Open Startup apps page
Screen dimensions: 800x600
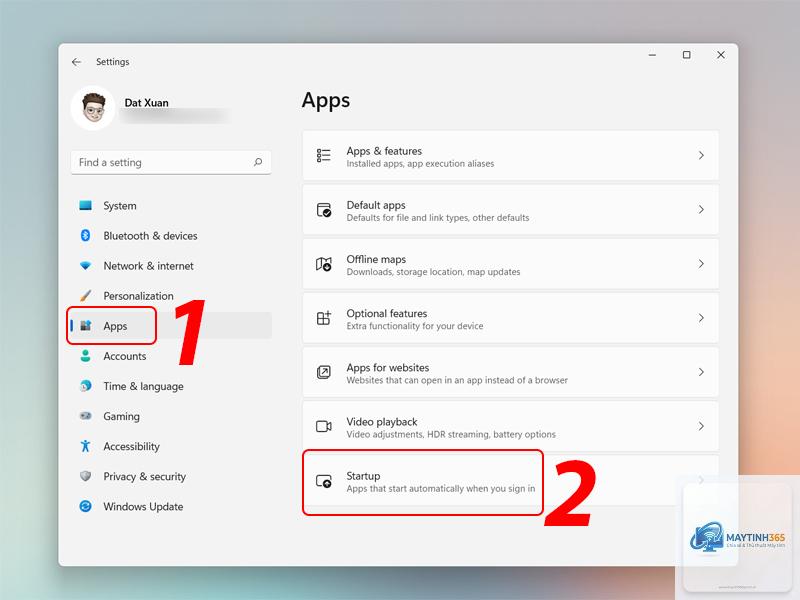point(511,481)
